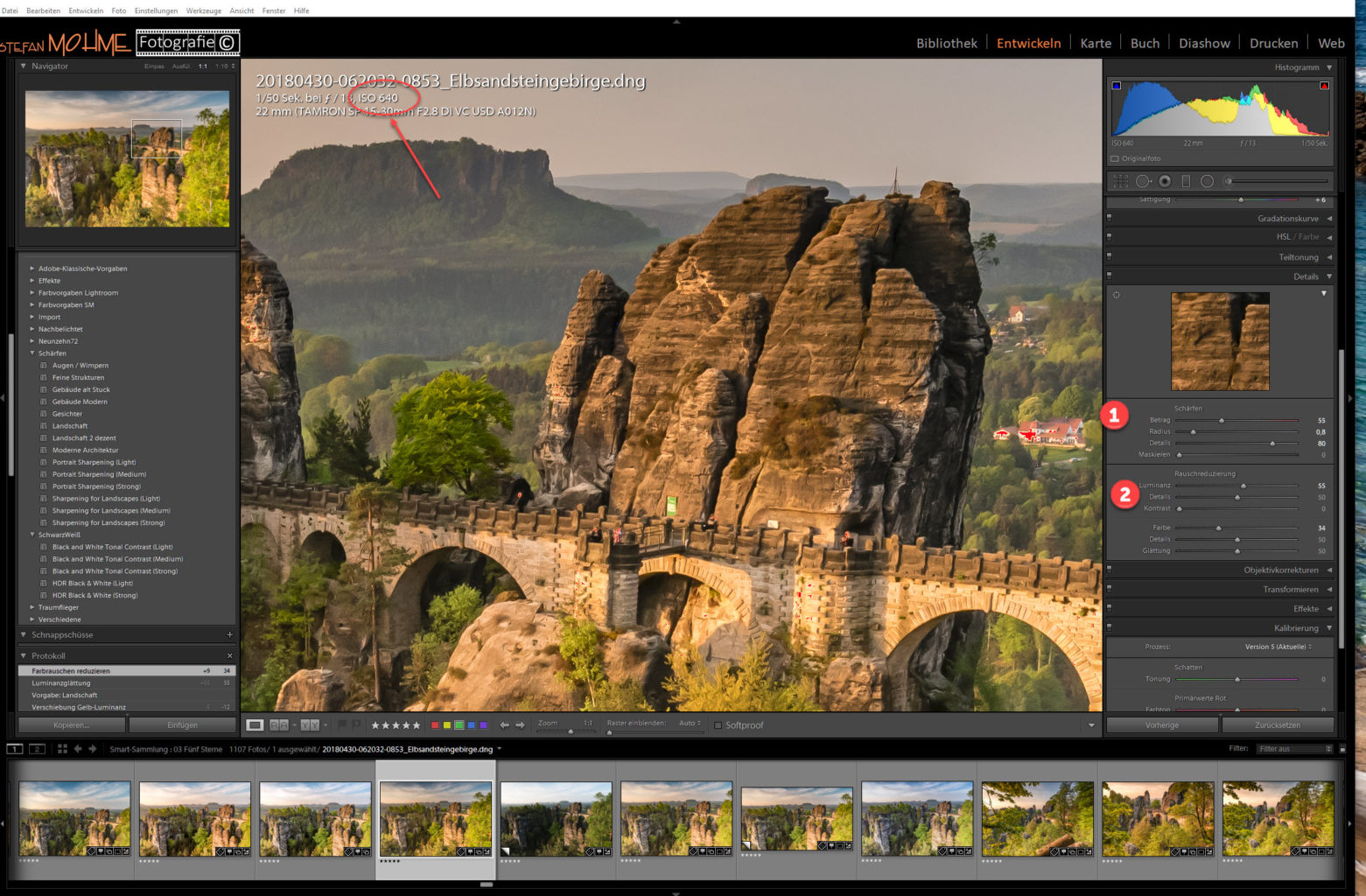
Task: Enable the Originalfoto checkbox
Action: tap(1115, 158)
